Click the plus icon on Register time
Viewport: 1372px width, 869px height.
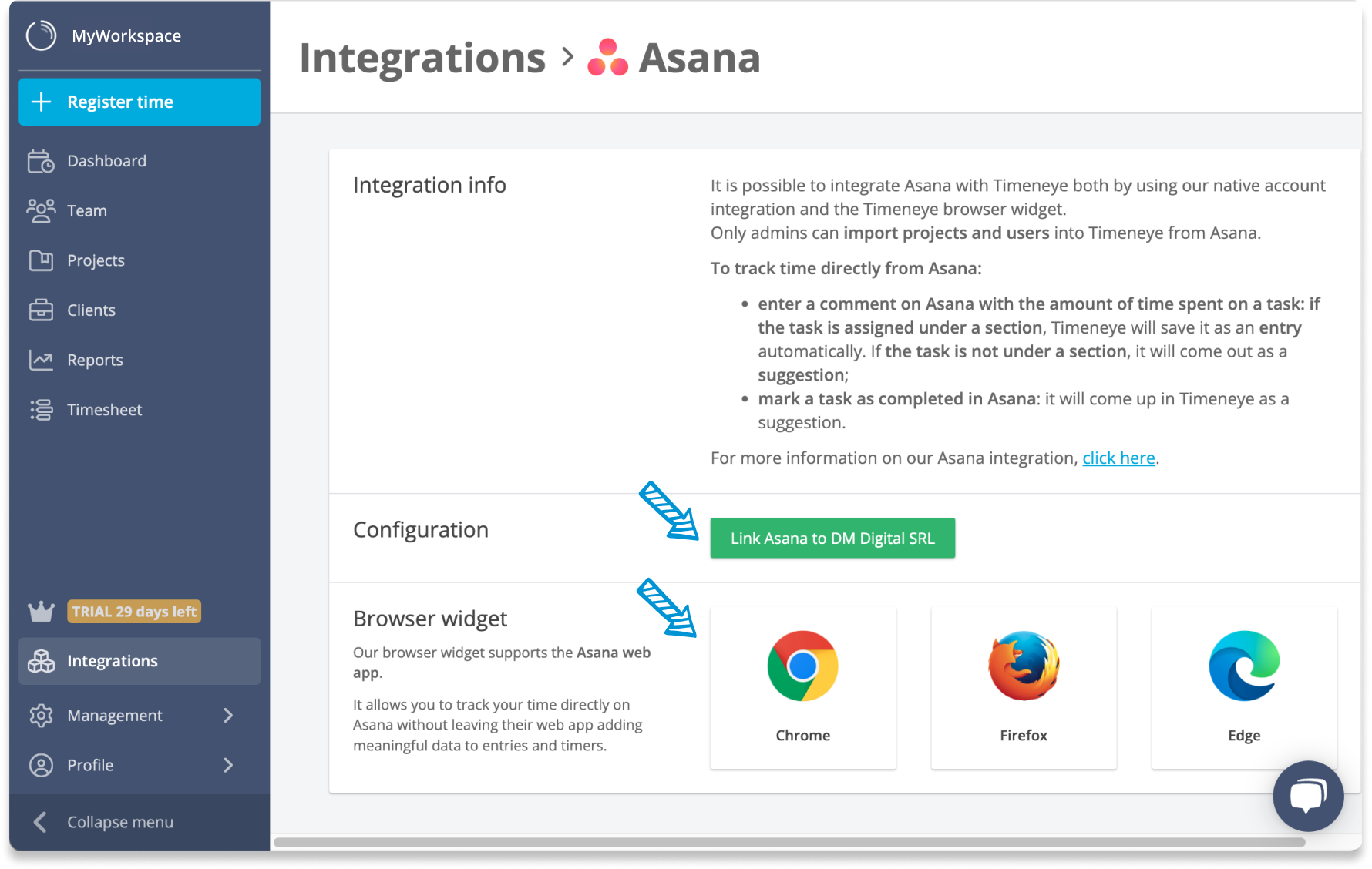(42, 102)
